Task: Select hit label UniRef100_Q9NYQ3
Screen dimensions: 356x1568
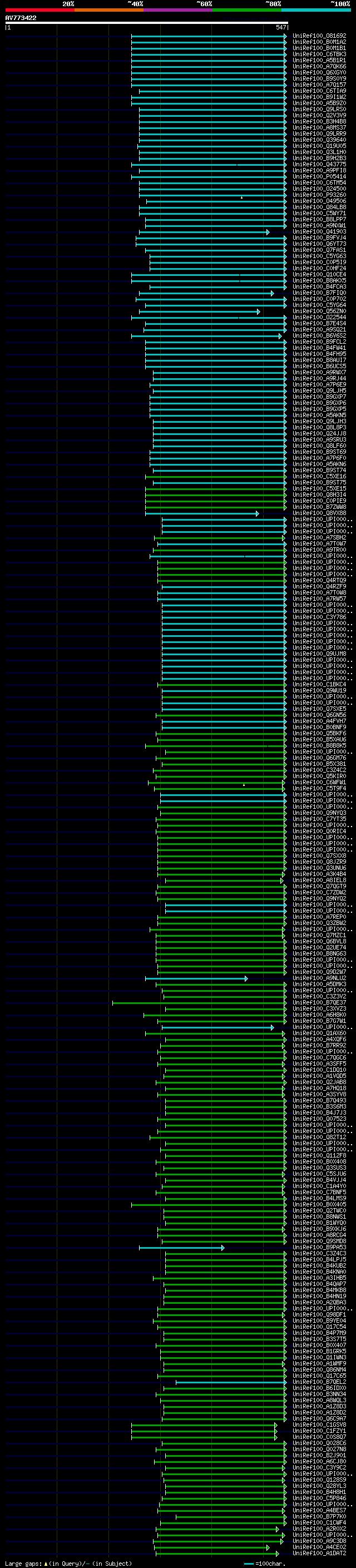Action: (319, 813)
